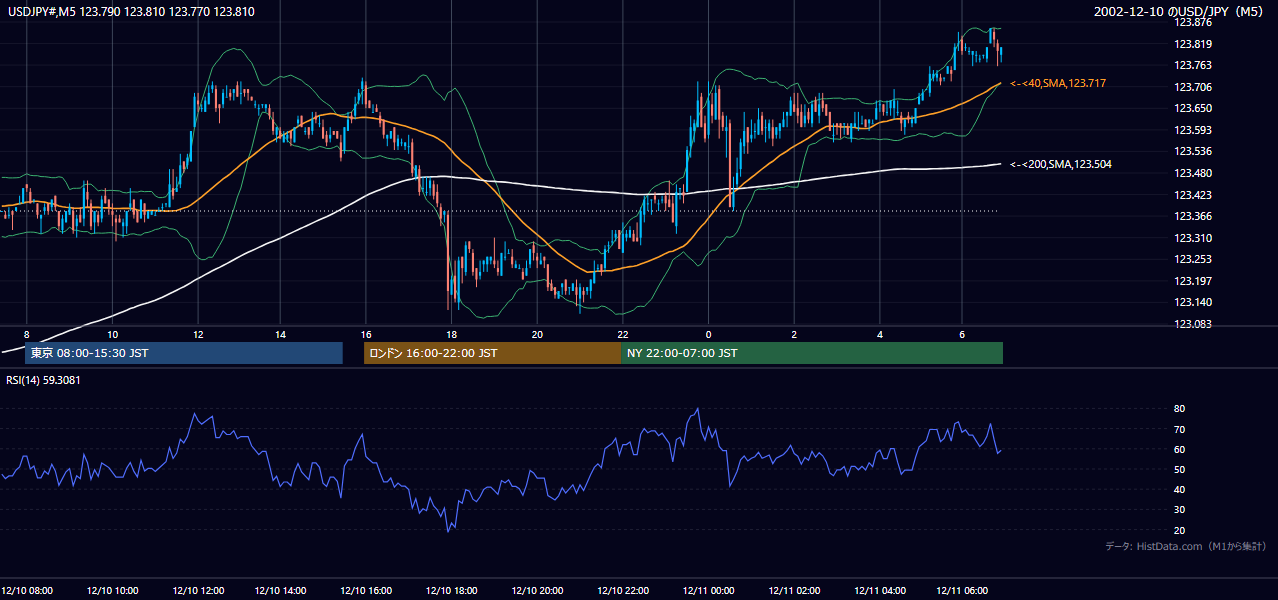This screenshot has height=600, width=1278.
Task: Click price axis label 123.140
Action: pos(1192,302)
